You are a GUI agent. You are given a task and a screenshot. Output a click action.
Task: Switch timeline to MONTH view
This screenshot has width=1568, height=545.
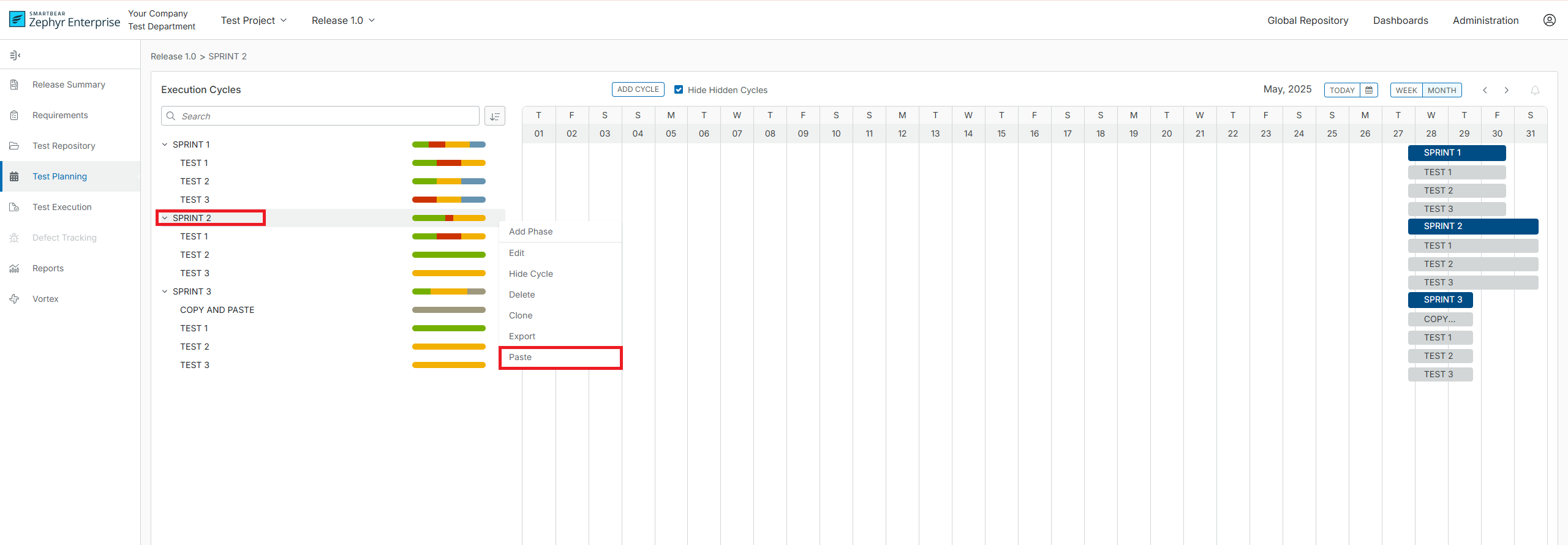pyautogui.click(x=1441, y=91)
